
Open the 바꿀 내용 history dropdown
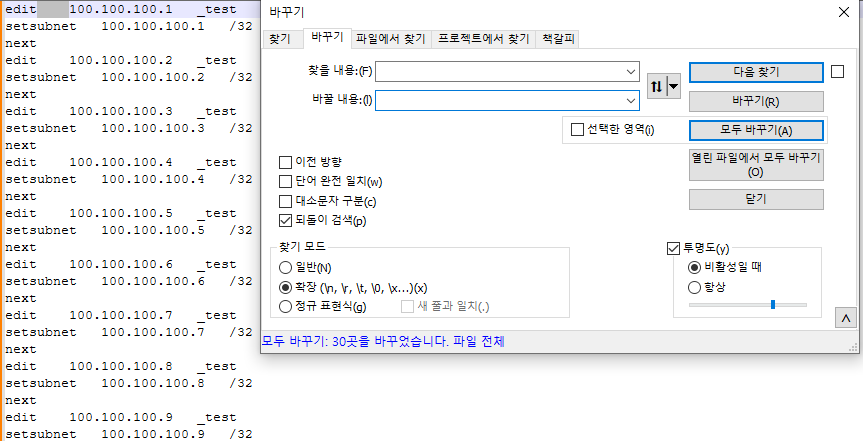[631, 101]
